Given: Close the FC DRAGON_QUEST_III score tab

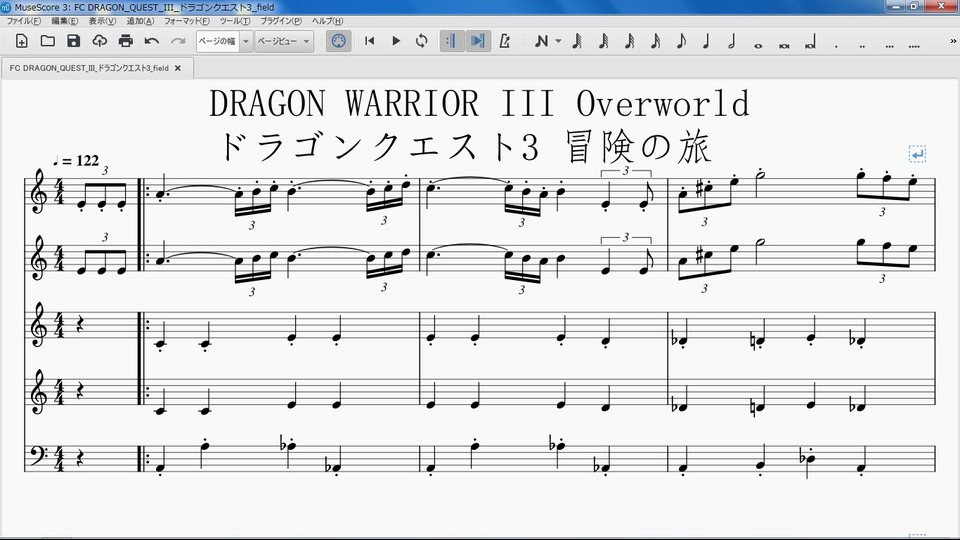Looking at the screenshot, I should coord(178,68).
